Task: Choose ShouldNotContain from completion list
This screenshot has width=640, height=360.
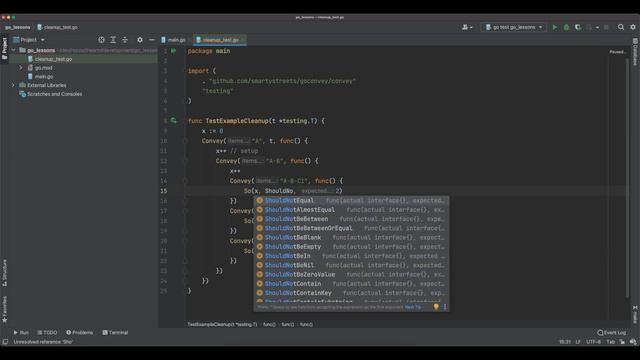Action: (351, 284)
